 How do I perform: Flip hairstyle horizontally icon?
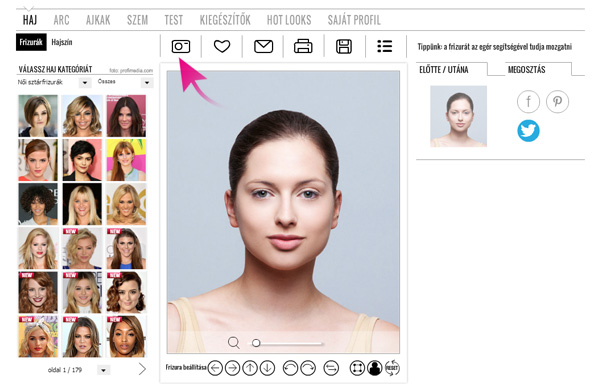331,368
